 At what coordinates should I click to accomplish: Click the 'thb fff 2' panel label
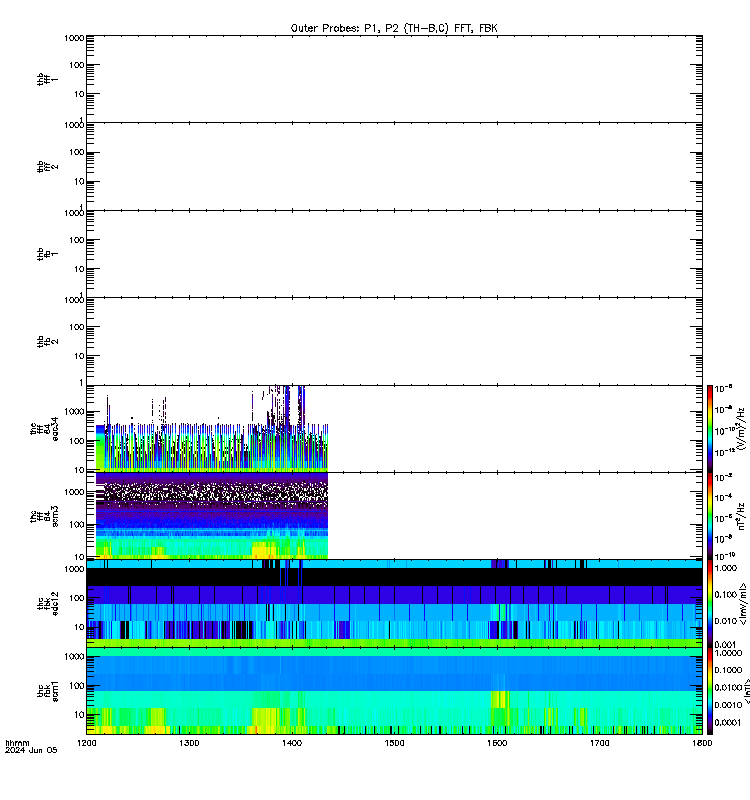tap(47, 167)
